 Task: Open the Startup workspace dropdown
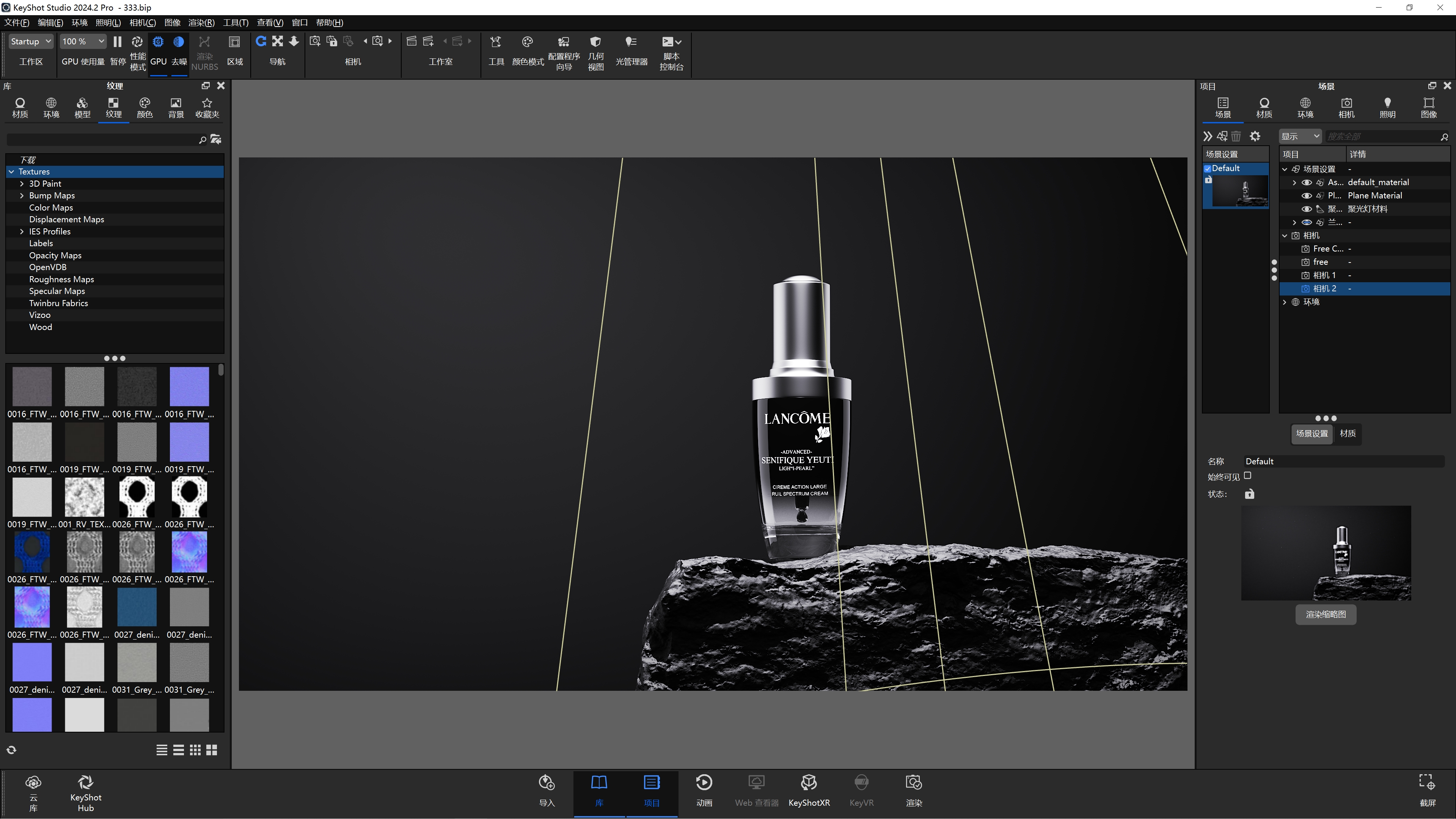(30, 41)
